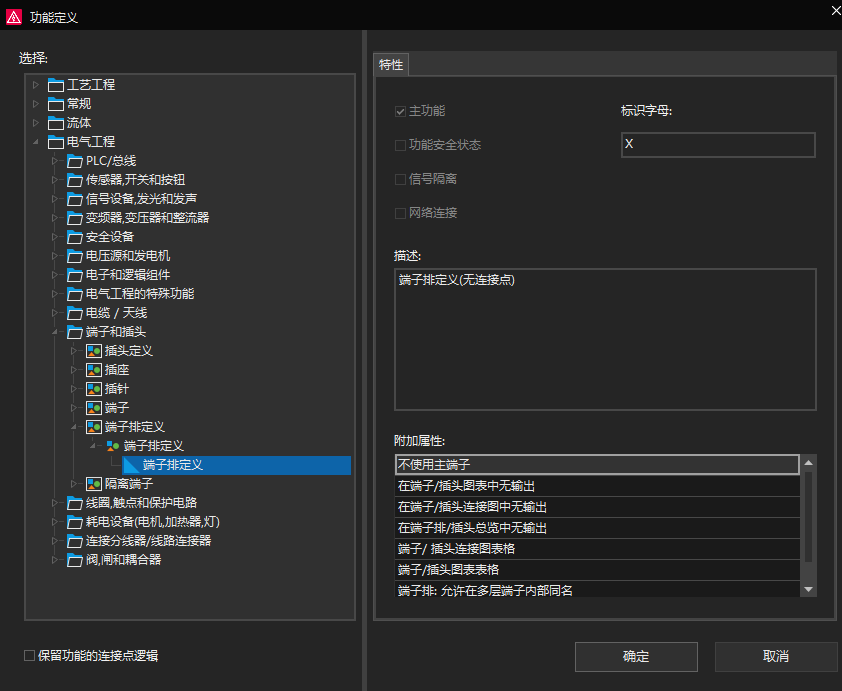Image resolution: width=842 pixels, height=691 pixels.
Task: Expand the 工艺工程 tree node
Action: point(36,85)
